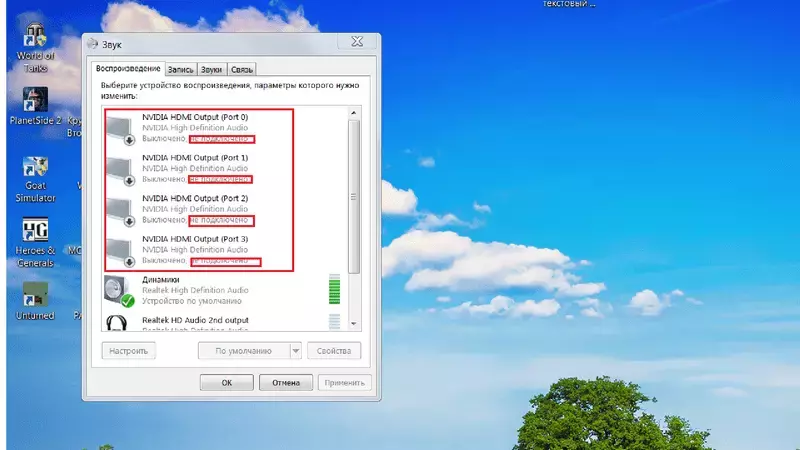
Task: Click the speaker icon in Звук title bar
Action: [92, 44]
